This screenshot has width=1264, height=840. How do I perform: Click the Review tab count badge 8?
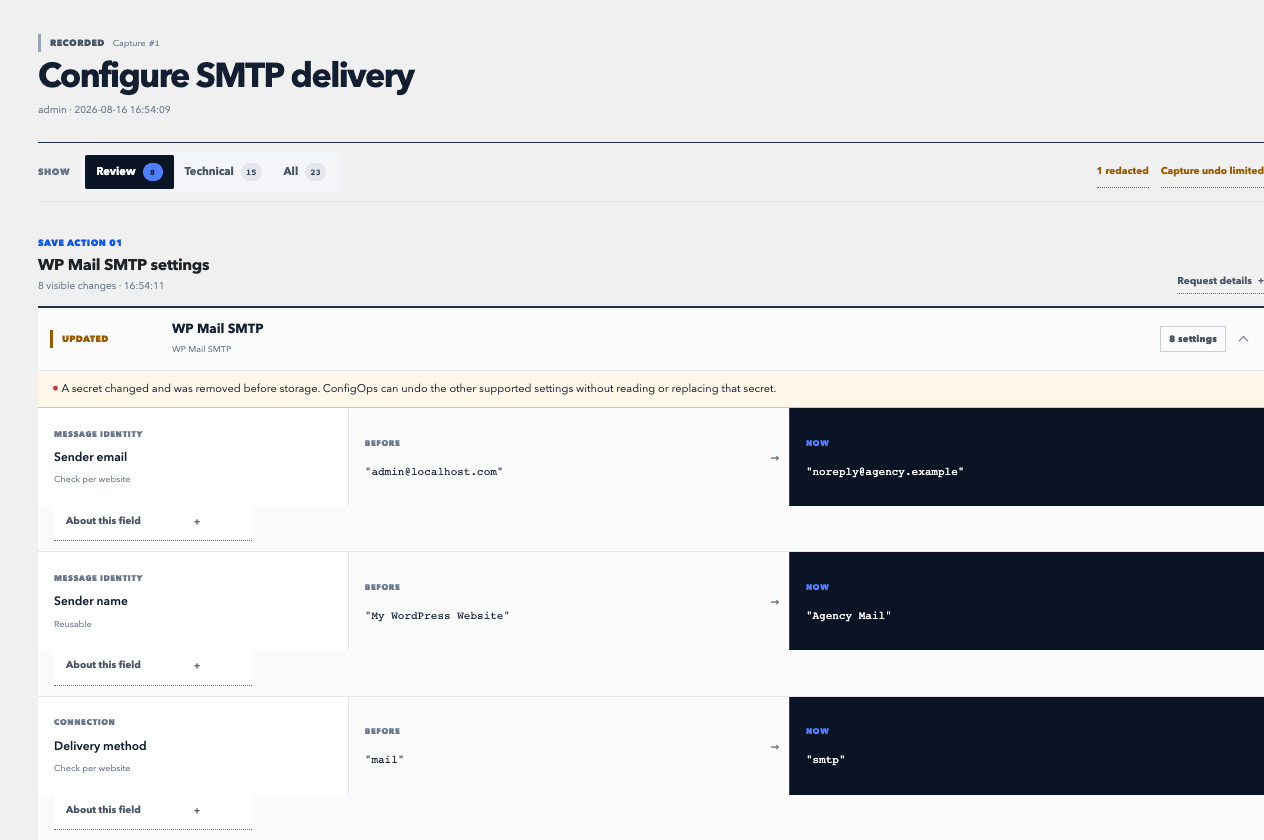[x=153, y=172]
